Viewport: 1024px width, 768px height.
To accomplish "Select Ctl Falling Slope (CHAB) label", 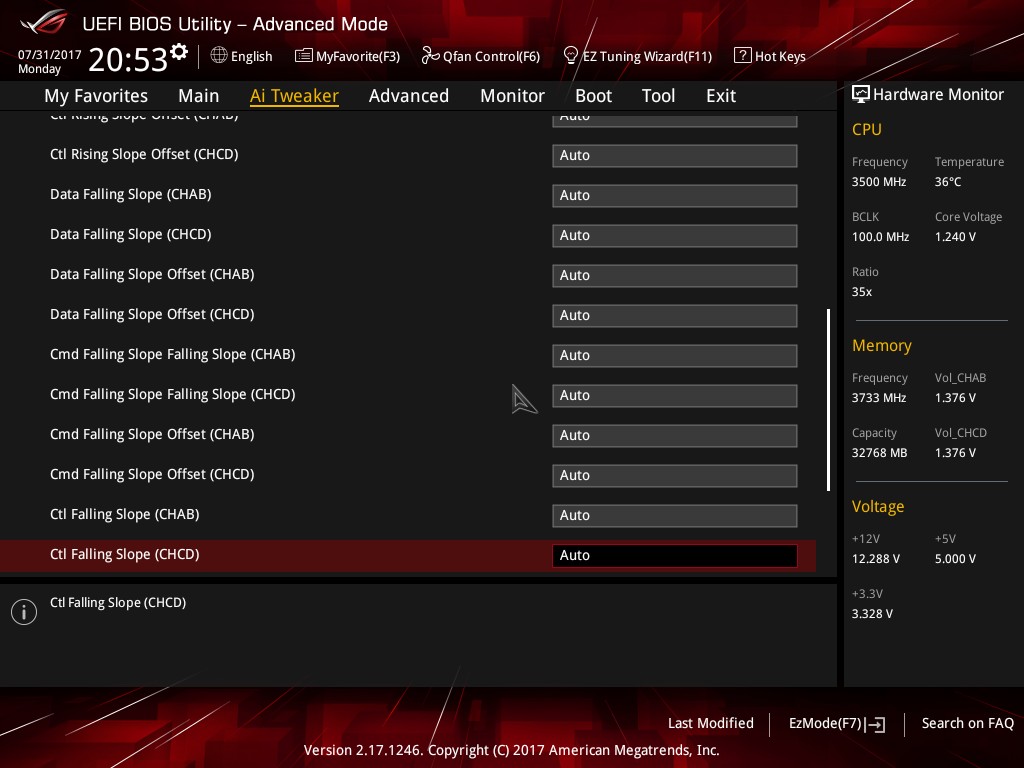I will [125, 515].
